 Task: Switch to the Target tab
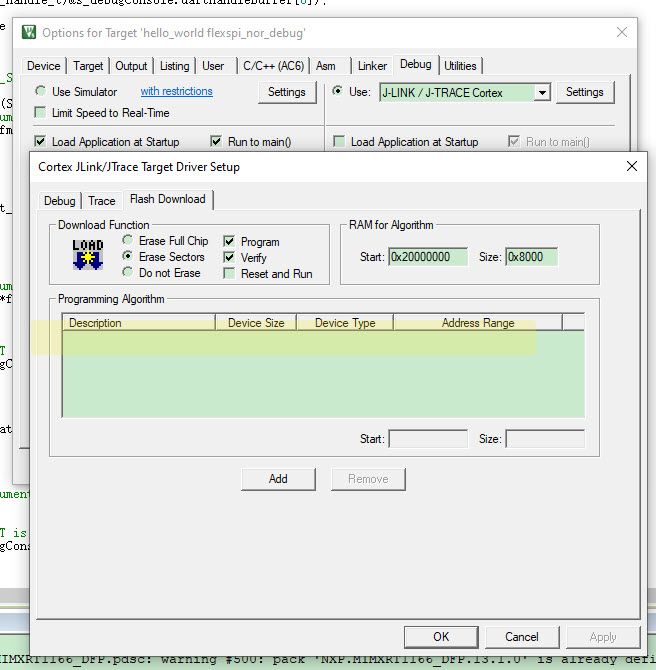tap(88, 66)
